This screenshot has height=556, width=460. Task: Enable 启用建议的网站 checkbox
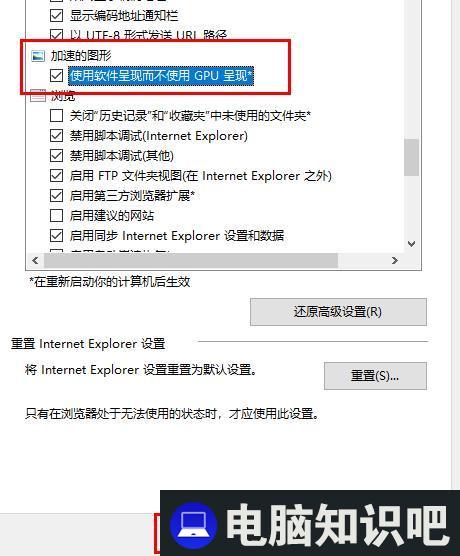coord(56,215)
